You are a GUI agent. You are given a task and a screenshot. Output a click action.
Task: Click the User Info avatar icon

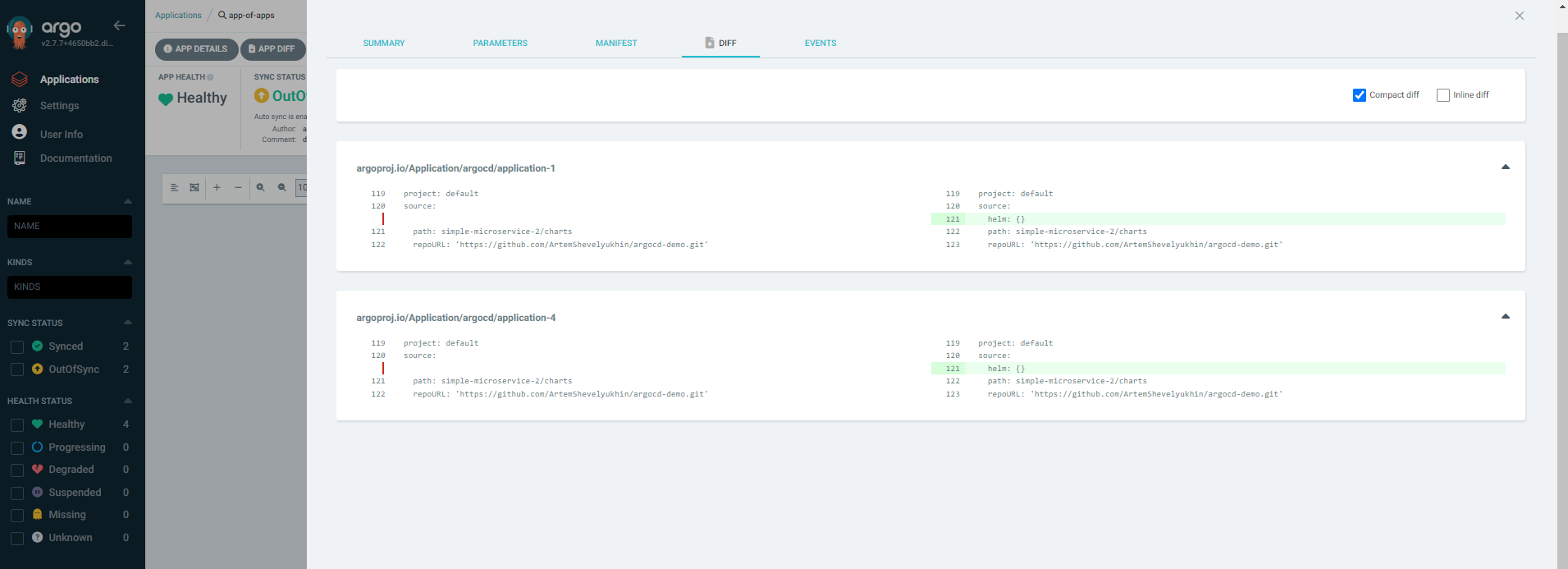(20, 132)
